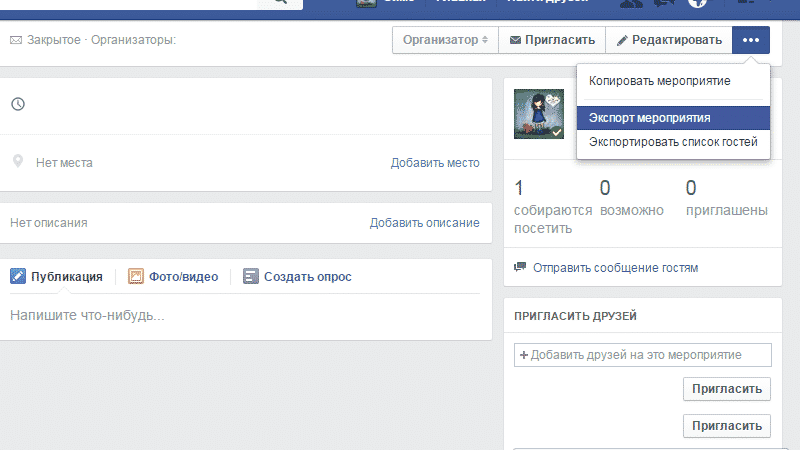This screenshot has width=800, height=450.
Task: Click the ПРИГЛАСИТЬ ДРУЗЕЙ heading
Action: click(576, 316)
